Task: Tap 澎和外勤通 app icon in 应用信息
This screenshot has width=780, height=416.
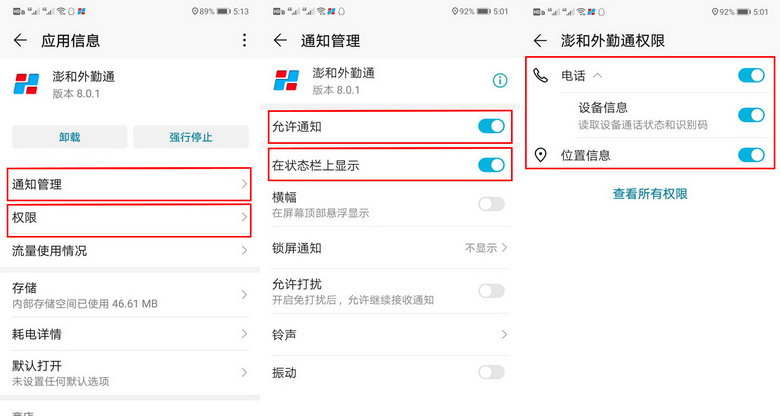Action: (x=26, y=84)
